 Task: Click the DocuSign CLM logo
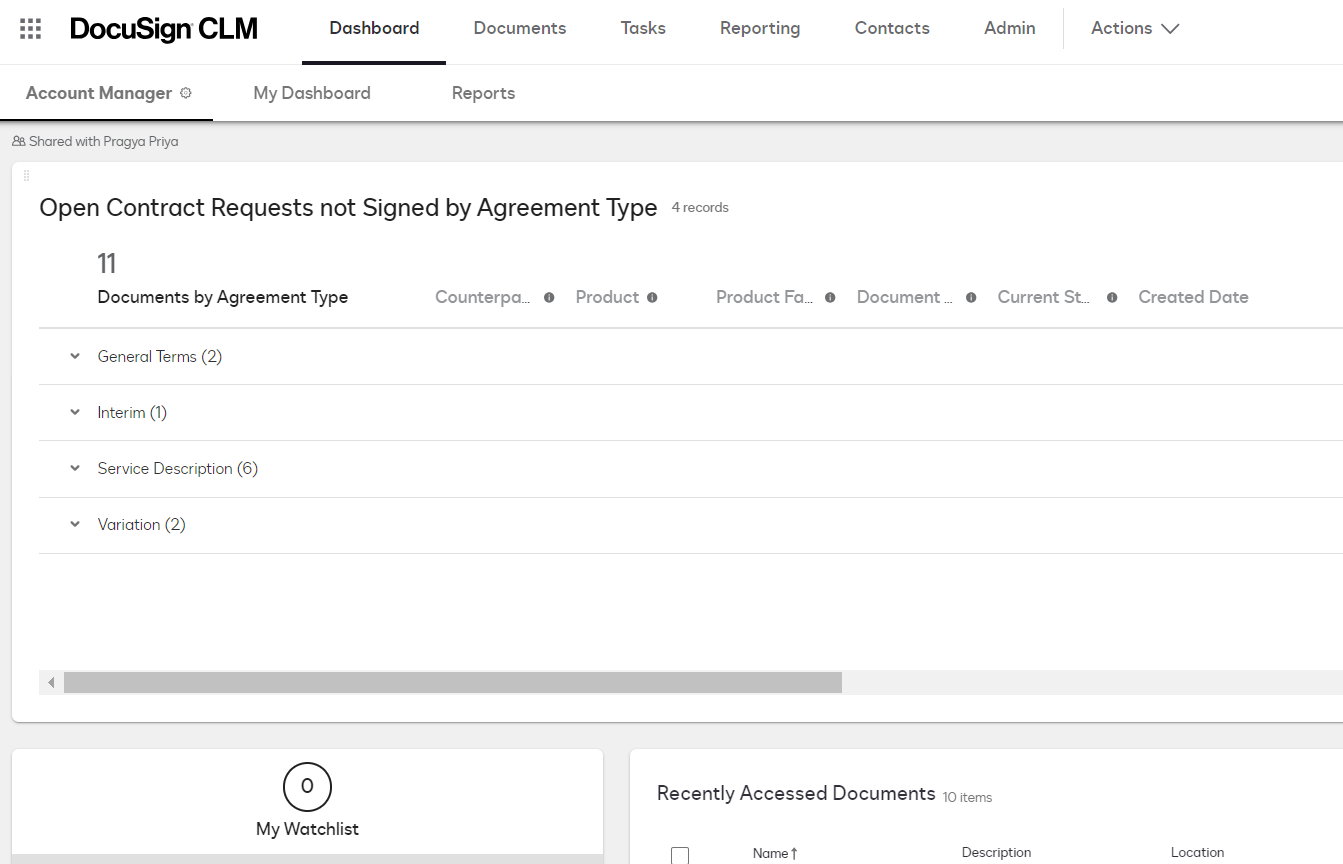point(163,29)
